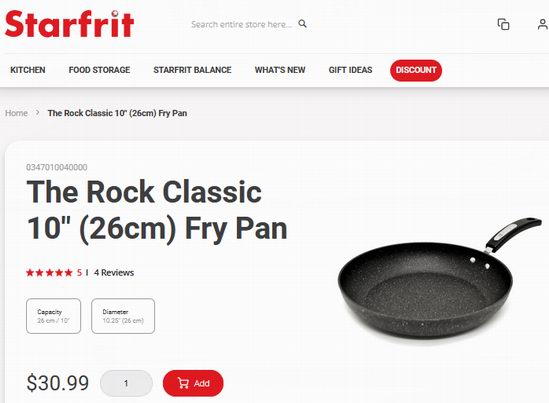Viewport: 549px width, 403px height.
Task: Click the red Discount button
Action: coord(416,70)
